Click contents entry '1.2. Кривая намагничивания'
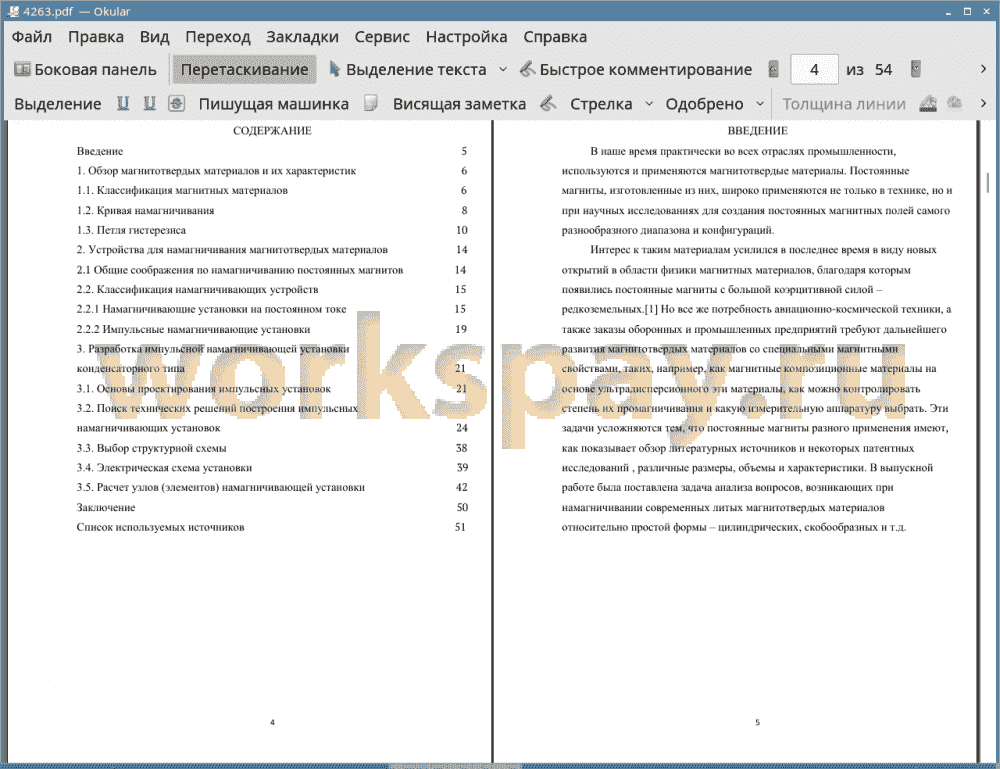The width and height of the screenshot is (1000, 769). click(145, 210)
